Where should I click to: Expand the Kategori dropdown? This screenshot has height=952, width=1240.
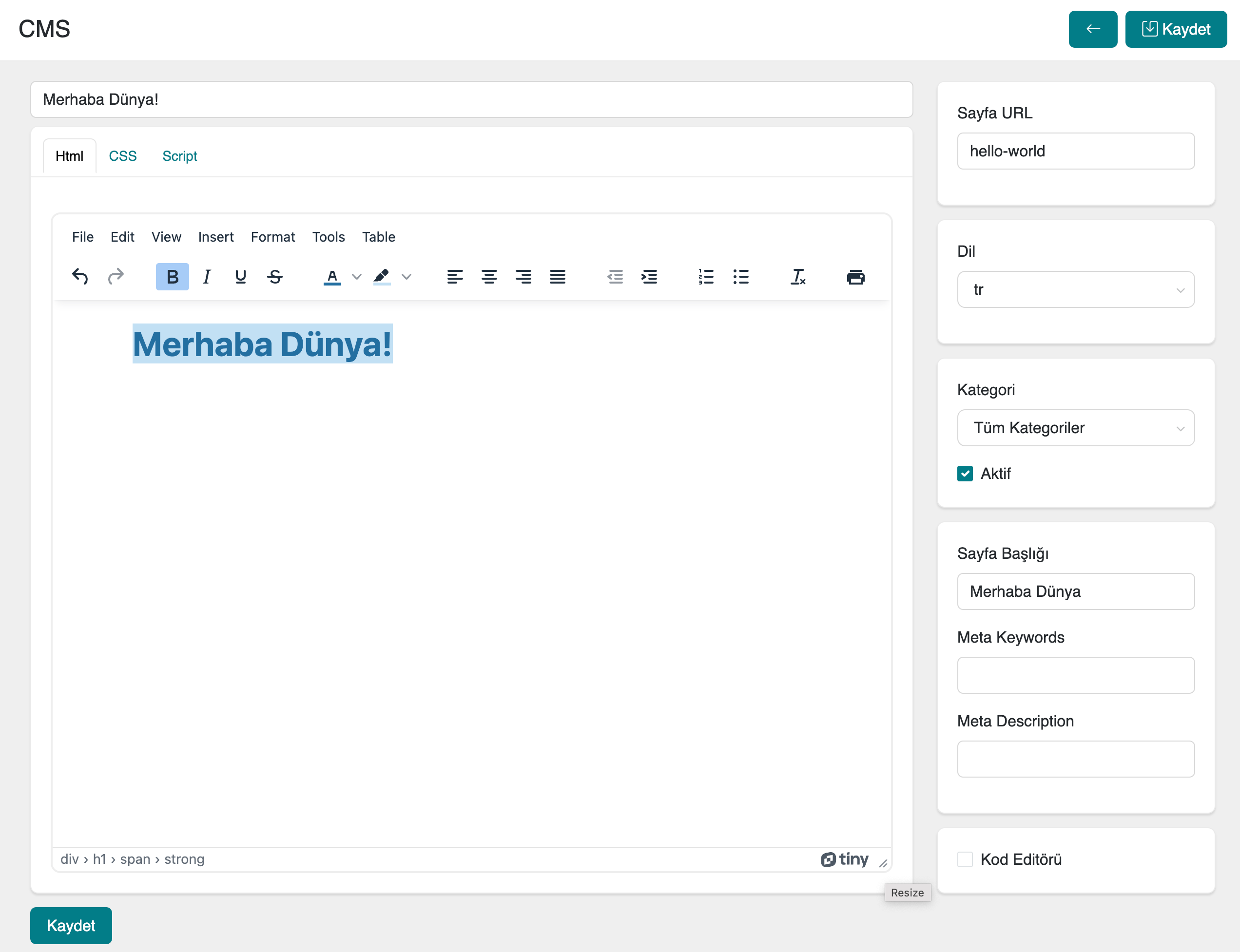[1075, 428]
